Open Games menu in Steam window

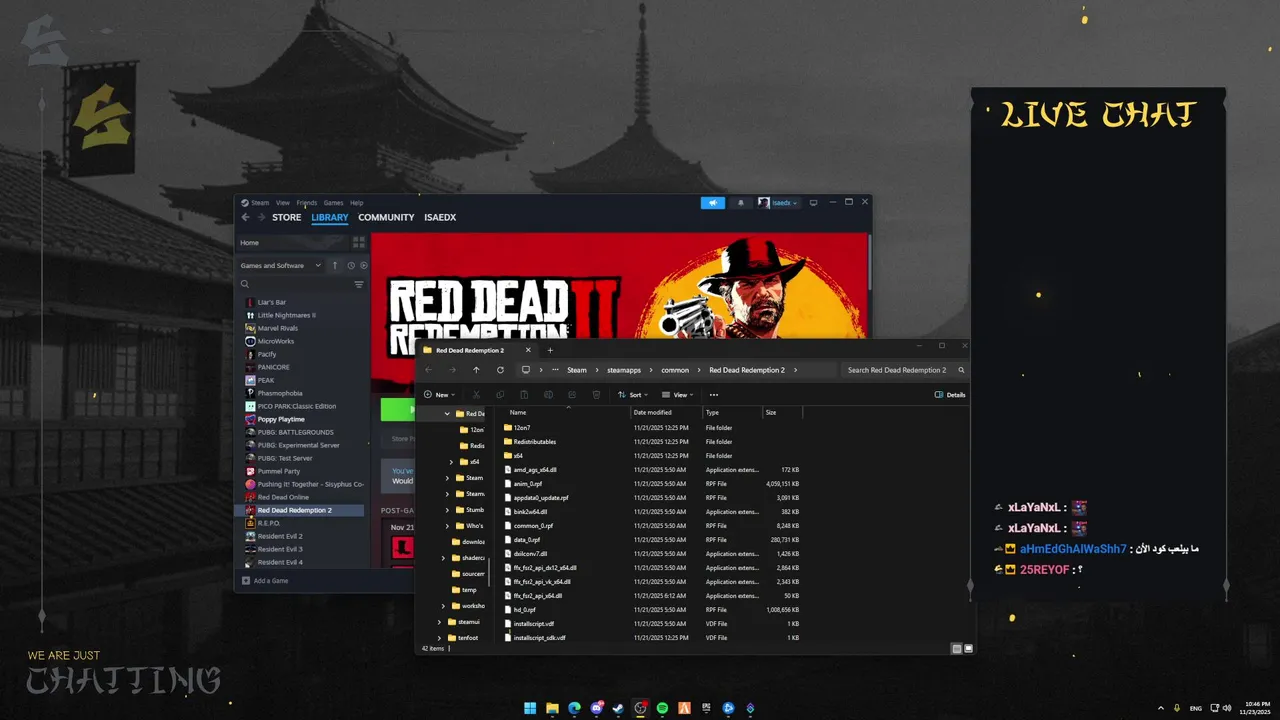tap(333, 203)
